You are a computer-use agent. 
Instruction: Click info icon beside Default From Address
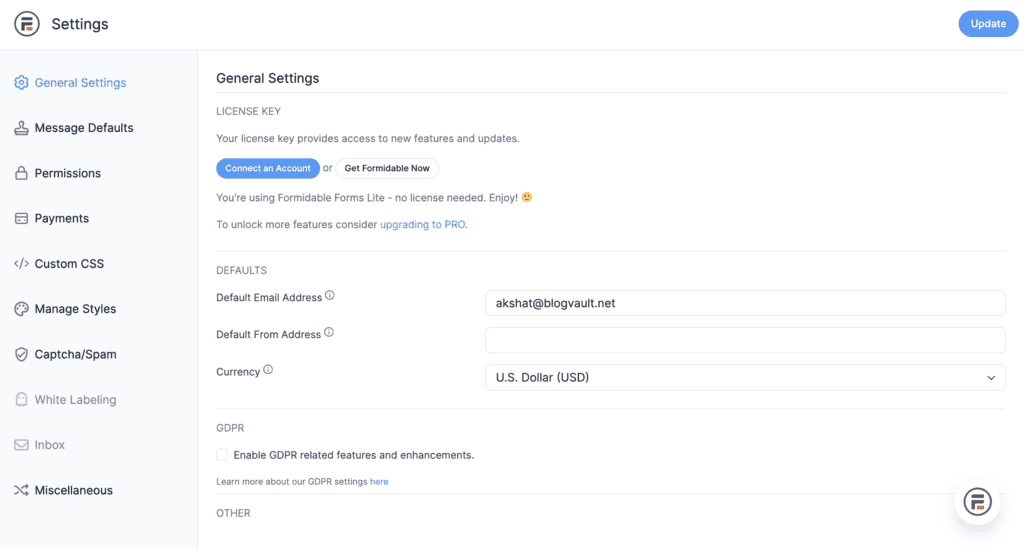[329, 332]
